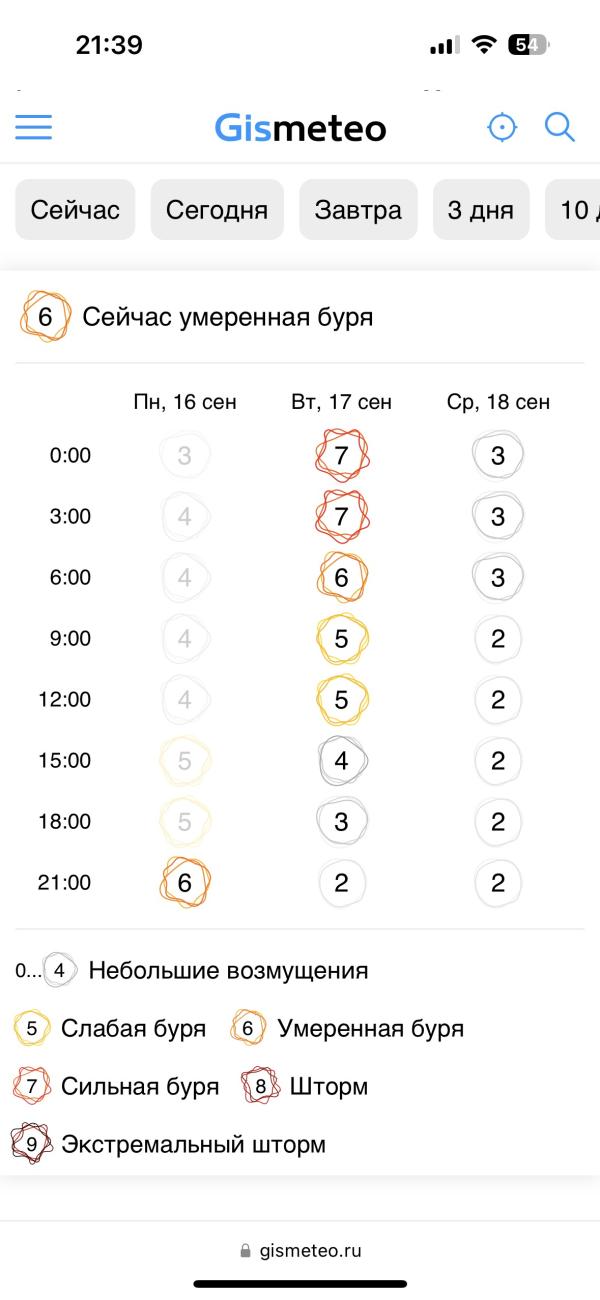Tap Wednesday 0:00 index 3 icon

pyautogui.click(x=498, y=456)
